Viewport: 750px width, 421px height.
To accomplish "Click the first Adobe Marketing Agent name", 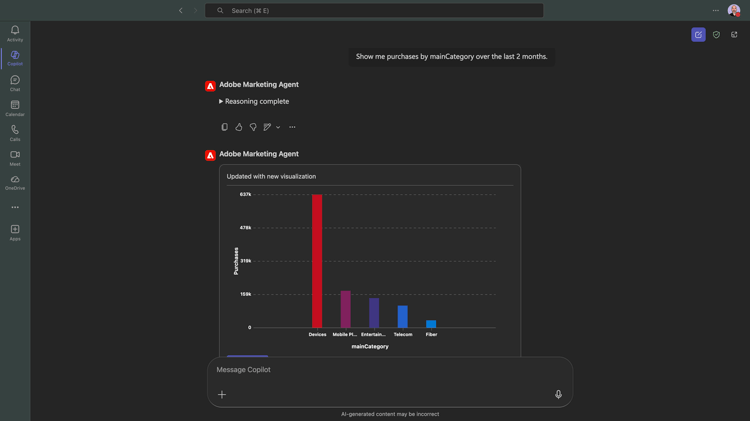I will (259, 84).
